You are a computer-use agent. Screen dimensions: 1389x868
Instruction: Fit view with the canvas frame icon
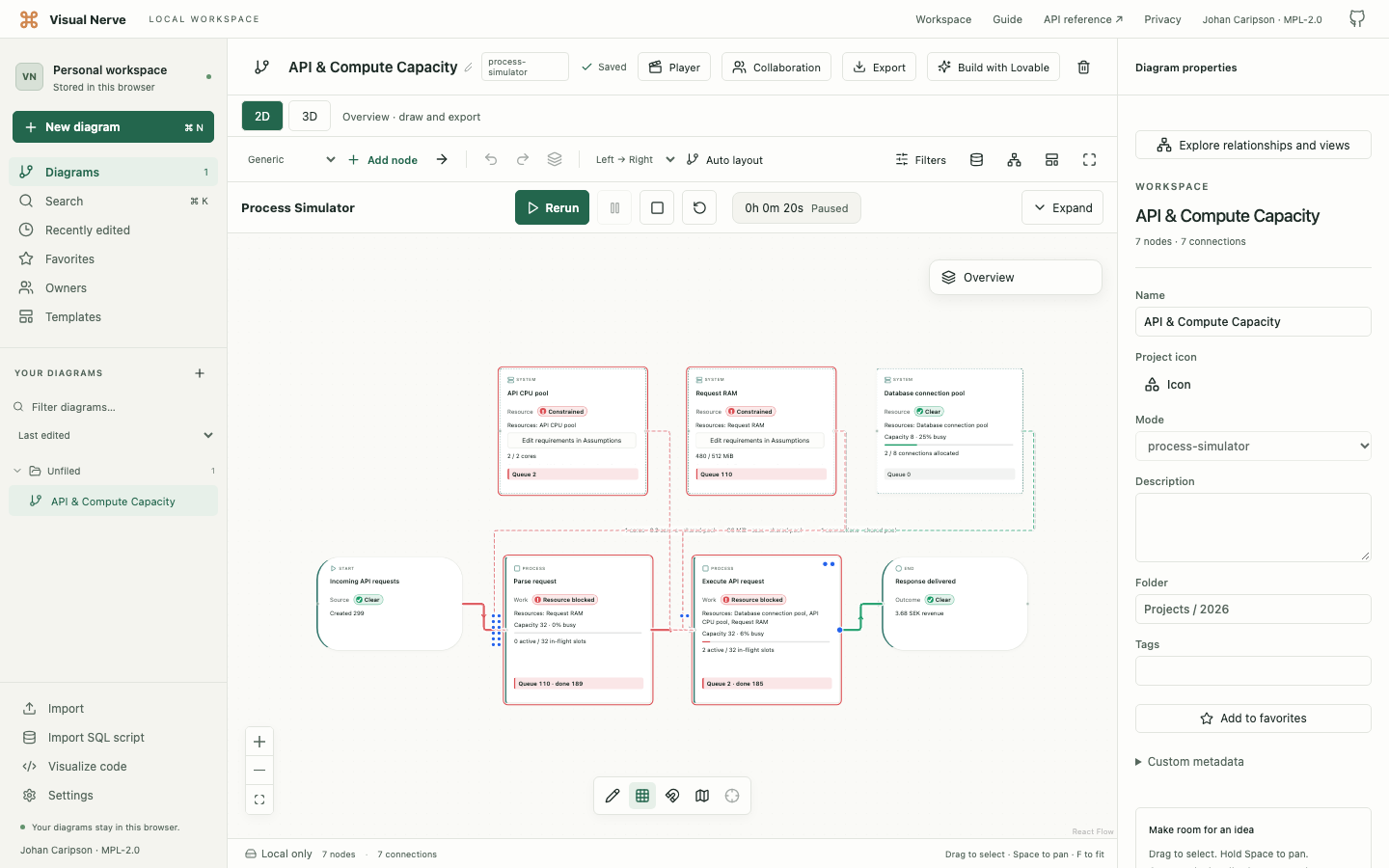tap(259, 800)
